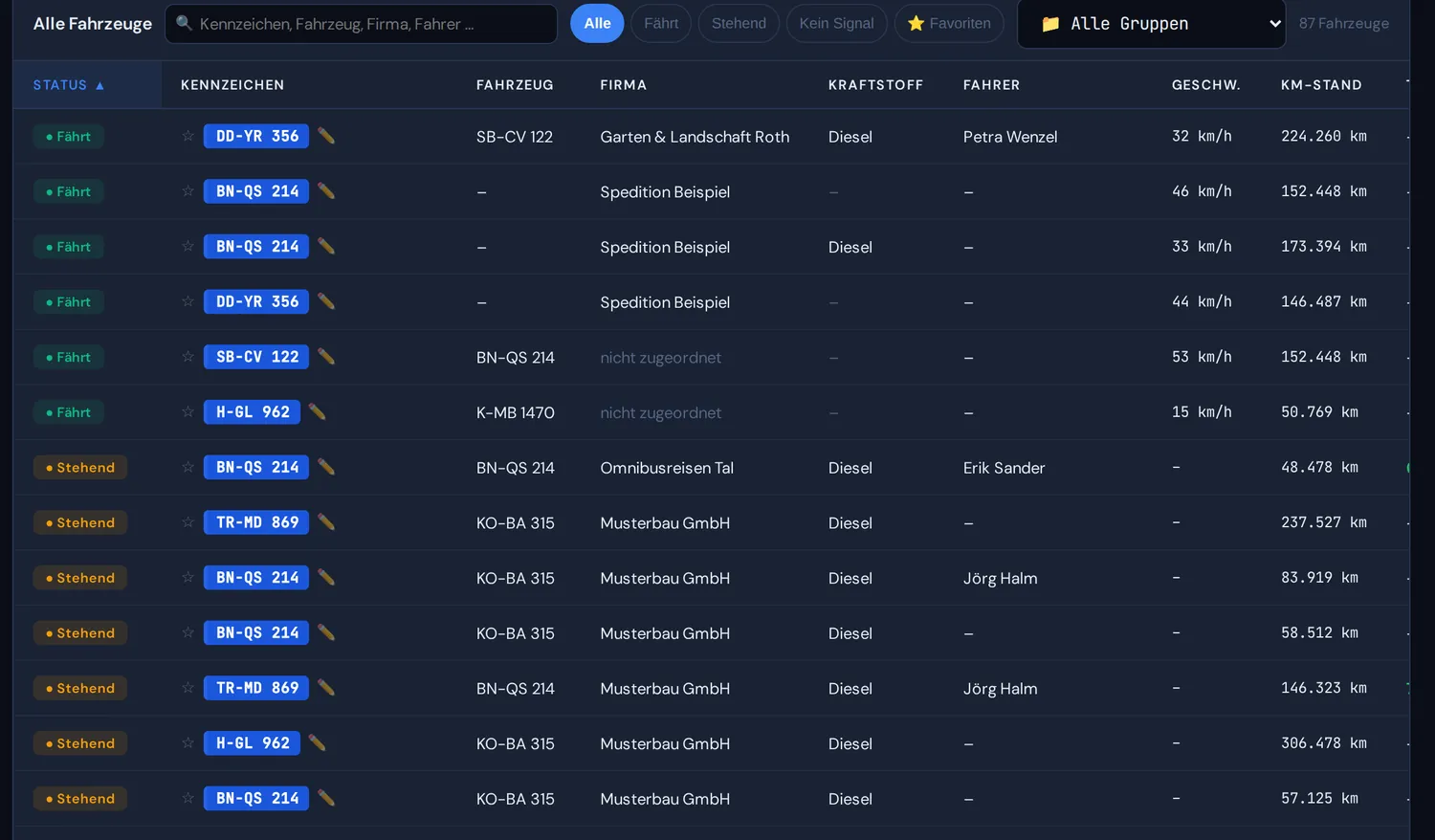Screen dimensions: 1435x840
Task: Mark SB-CV 122 plate as favorite
Action: pos(188,357)
